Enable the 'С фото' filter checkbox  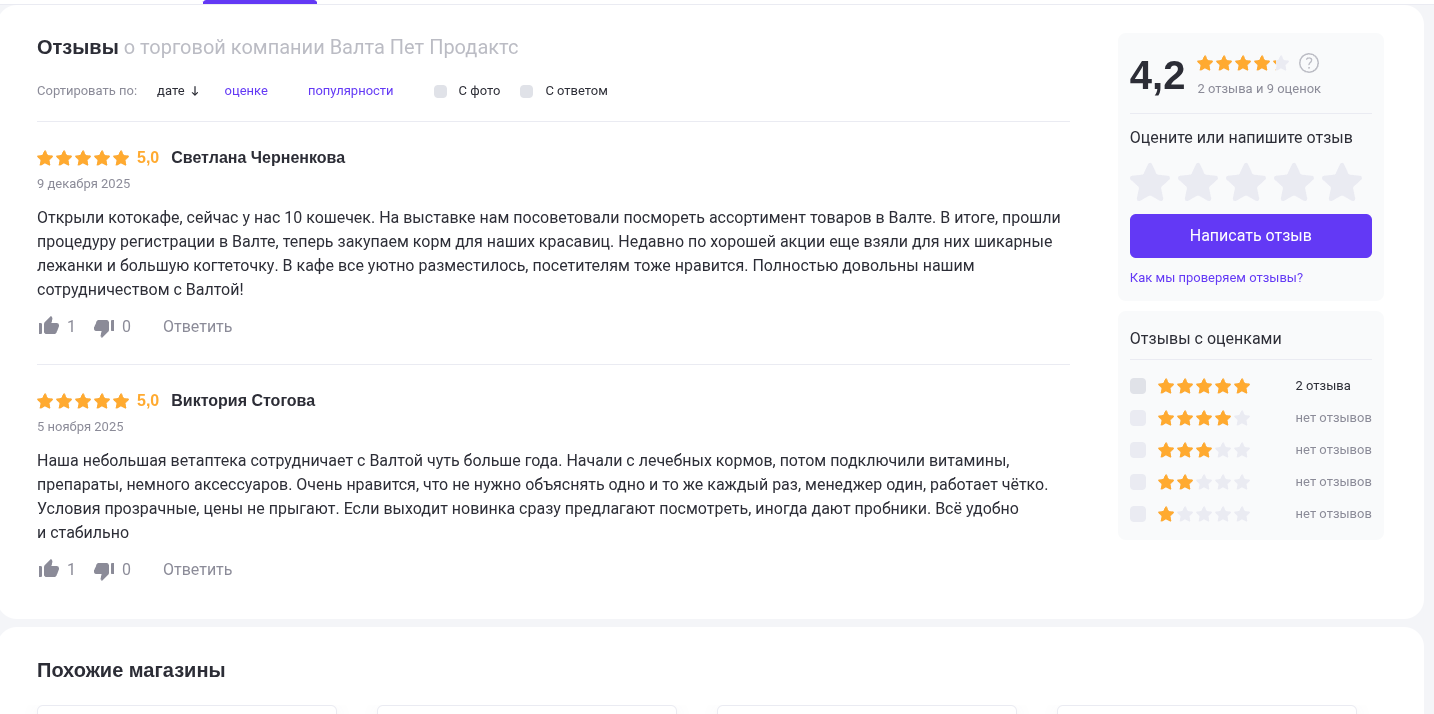click(x=441, y=91)
